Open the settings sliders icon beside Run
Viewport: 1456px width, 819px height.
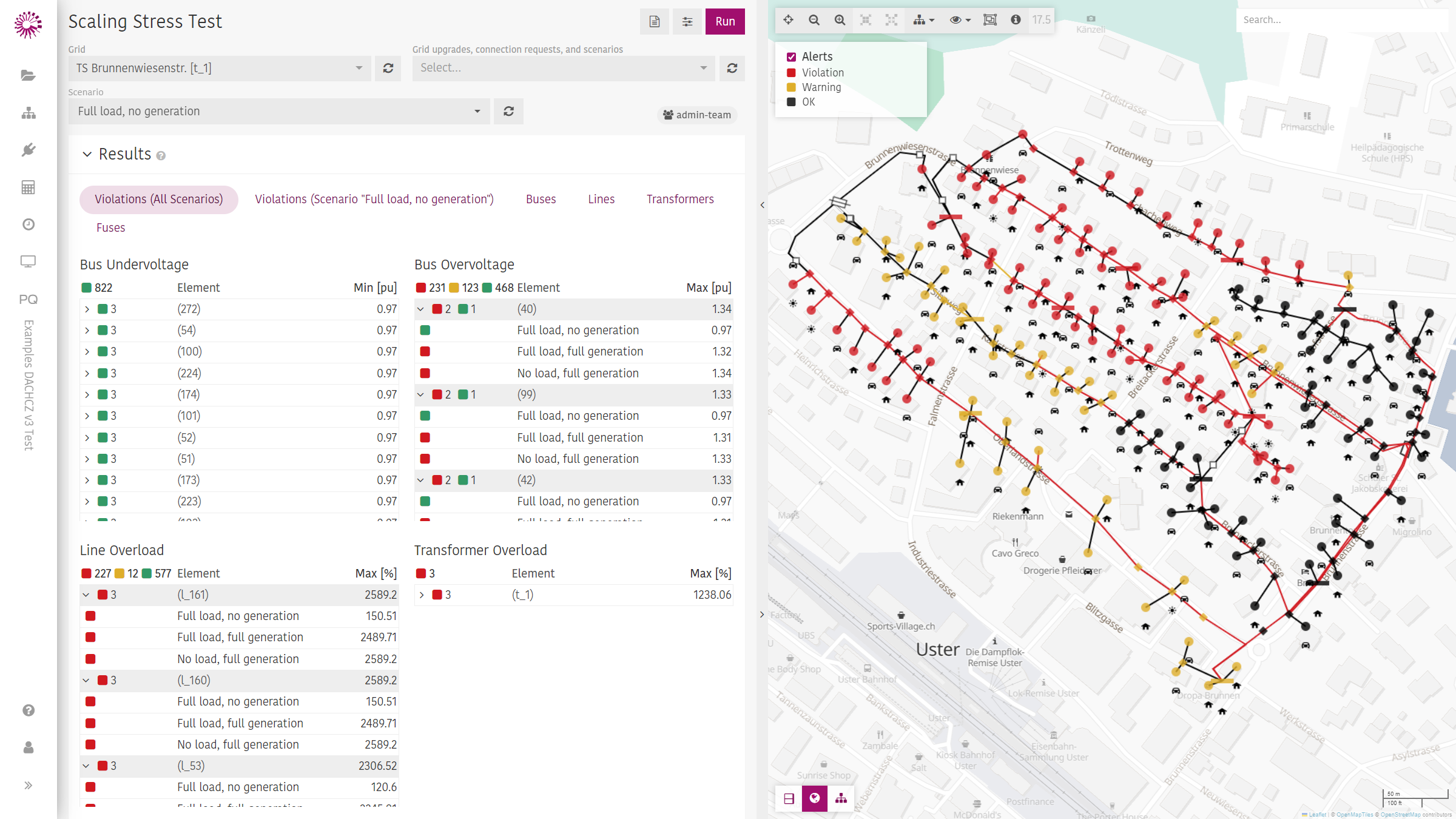point(687,22)
